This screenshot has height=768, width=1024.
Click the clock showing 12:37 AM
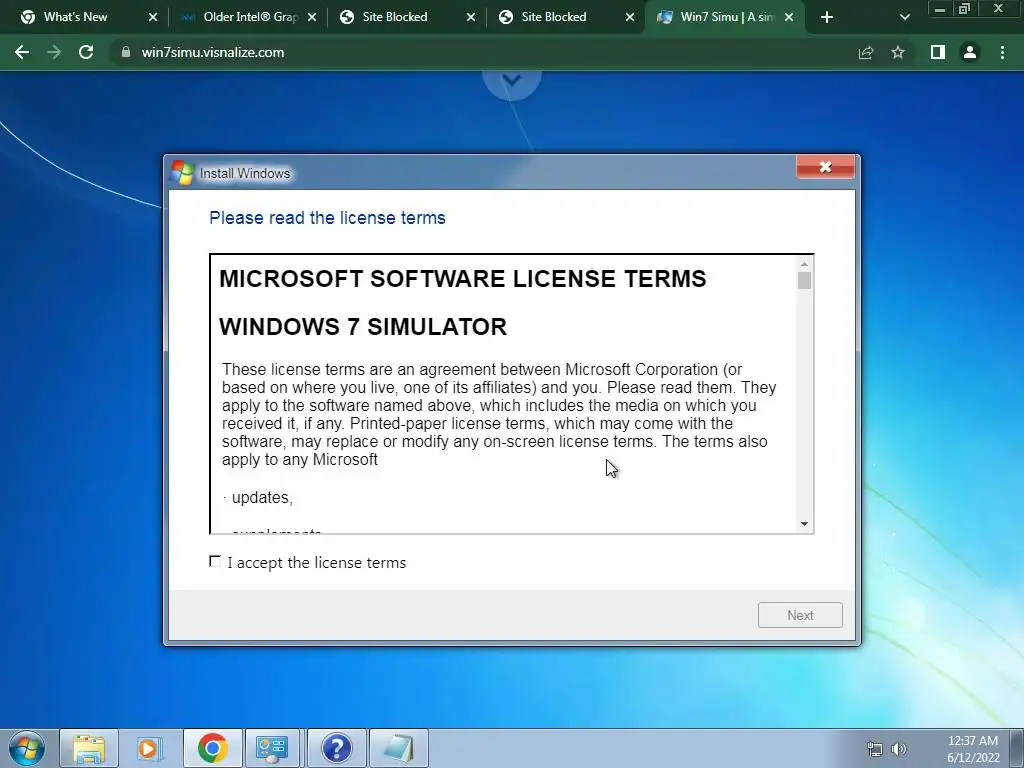coord(972,741)
